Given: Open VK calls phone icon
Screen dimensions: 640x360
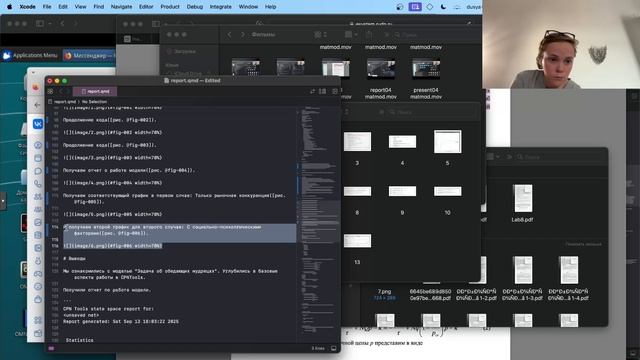Looking at the screenshot, I should (x=38, y=184).
